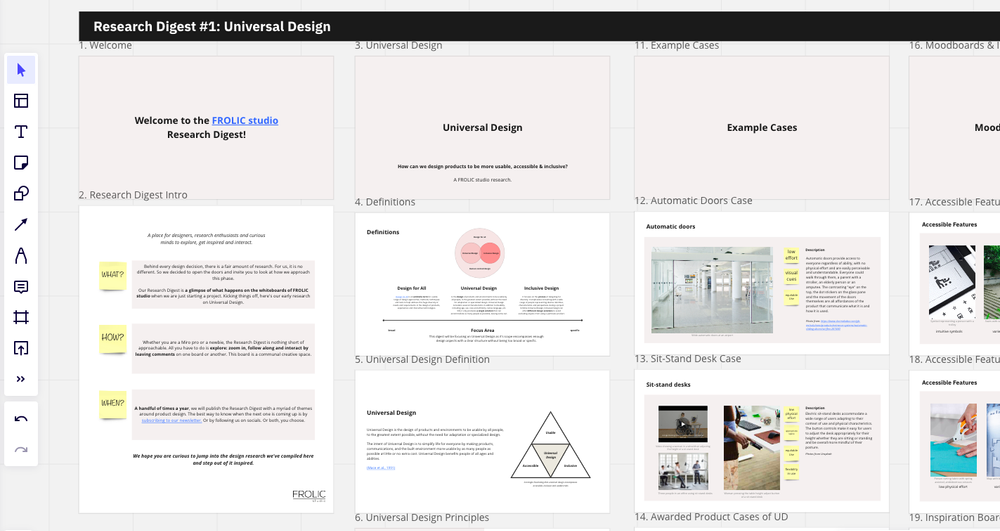The height and width of the screenshot is (531, 1000).
Task: Select the Sit-stand desks heading
Action: coord(668,384)
